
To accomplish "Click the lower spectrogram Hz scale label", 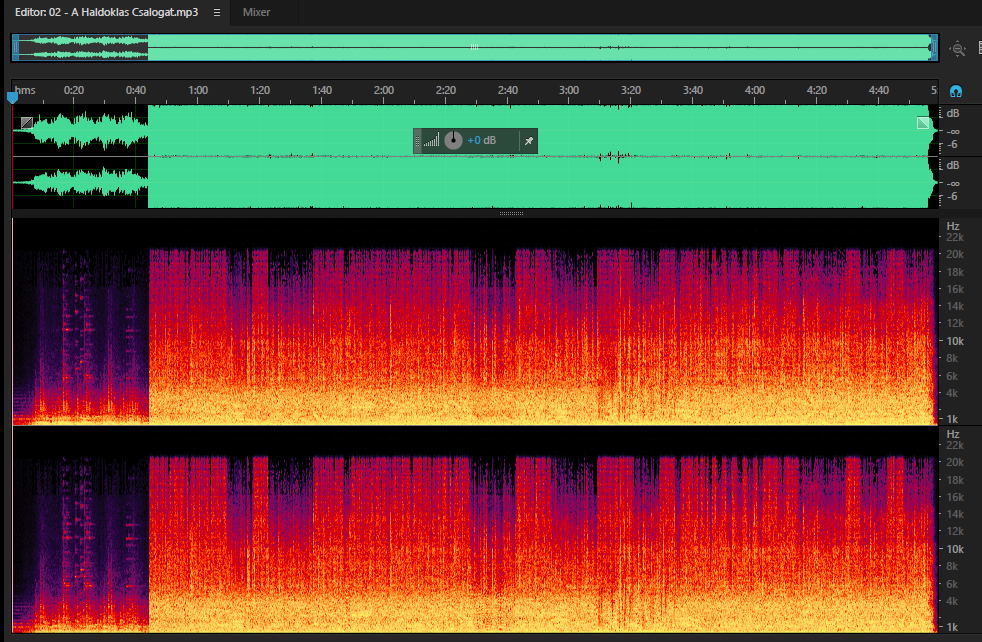I will tap(953, 434).
